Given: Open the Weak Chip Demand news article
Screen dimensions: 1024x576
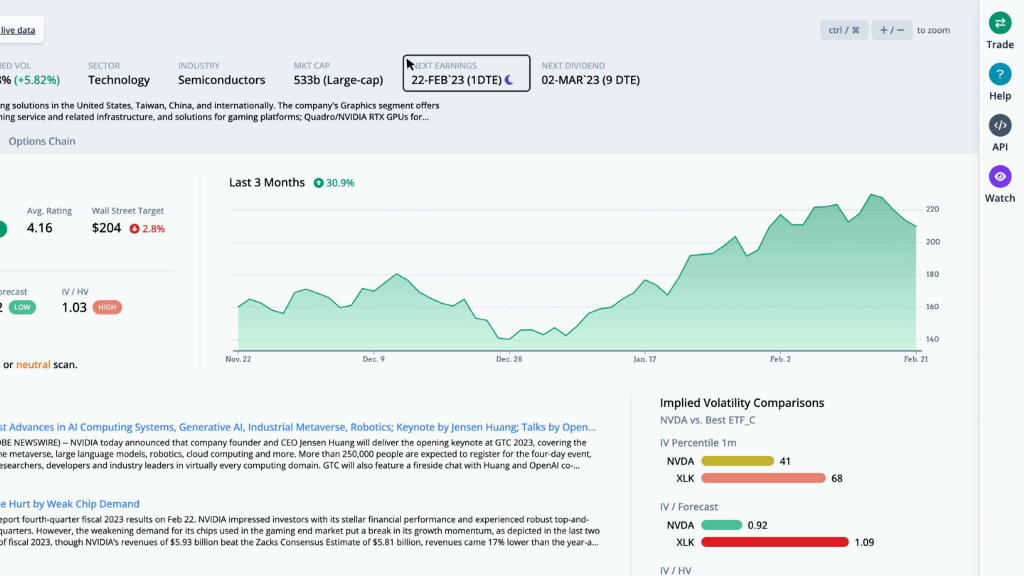Looking at the screenshot, I should [x=70, y=504].
